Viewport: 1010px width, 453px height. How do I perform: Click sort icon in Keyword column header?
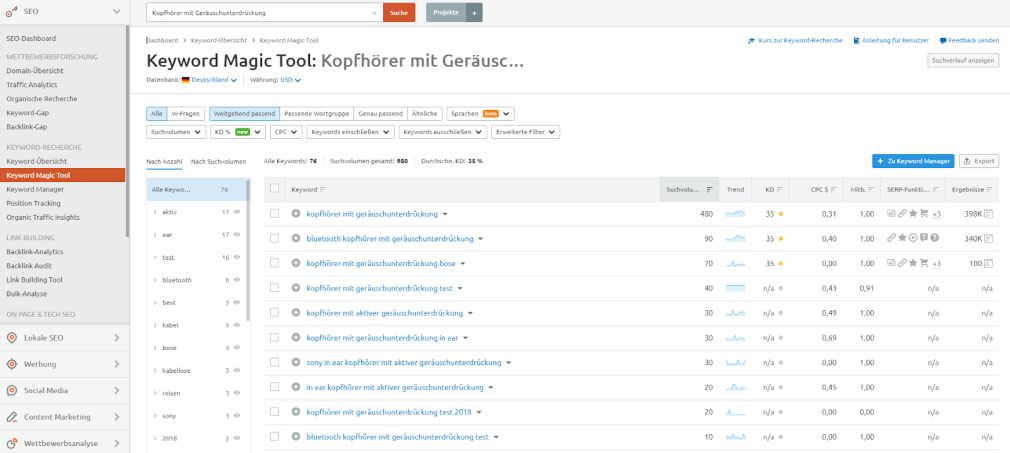[x=322, y=189]
